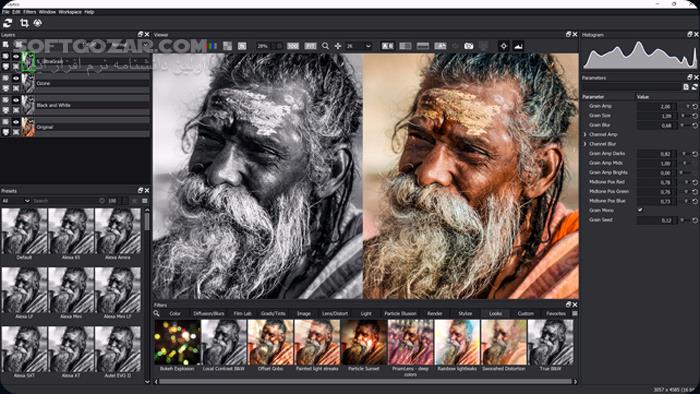Screen dimensions: 700x394
Task: Select the Default preset thumbnail
Action: pyautogui.click(x=24, y=231)
